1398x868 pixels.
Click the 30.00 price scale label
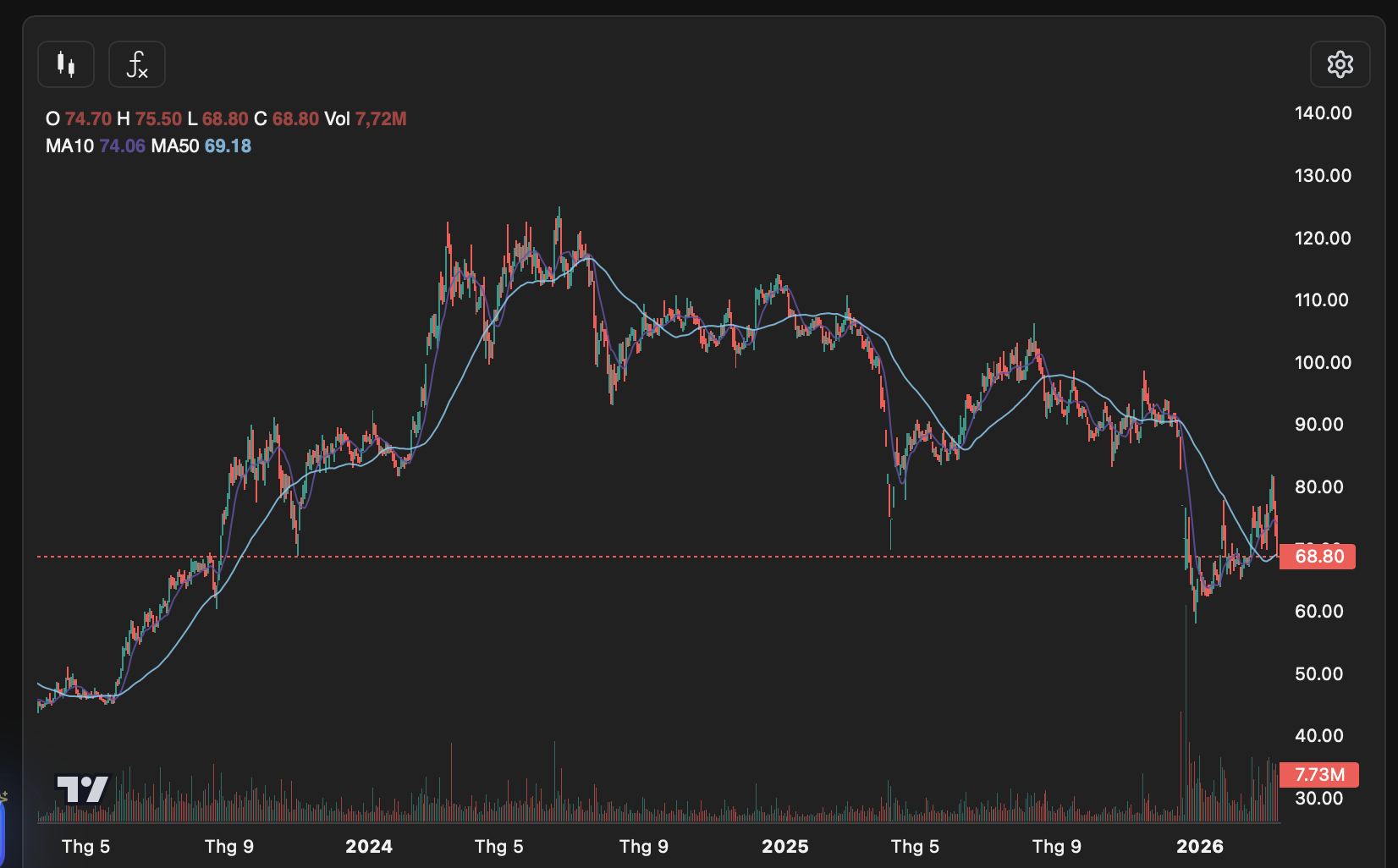(1318, 799)
